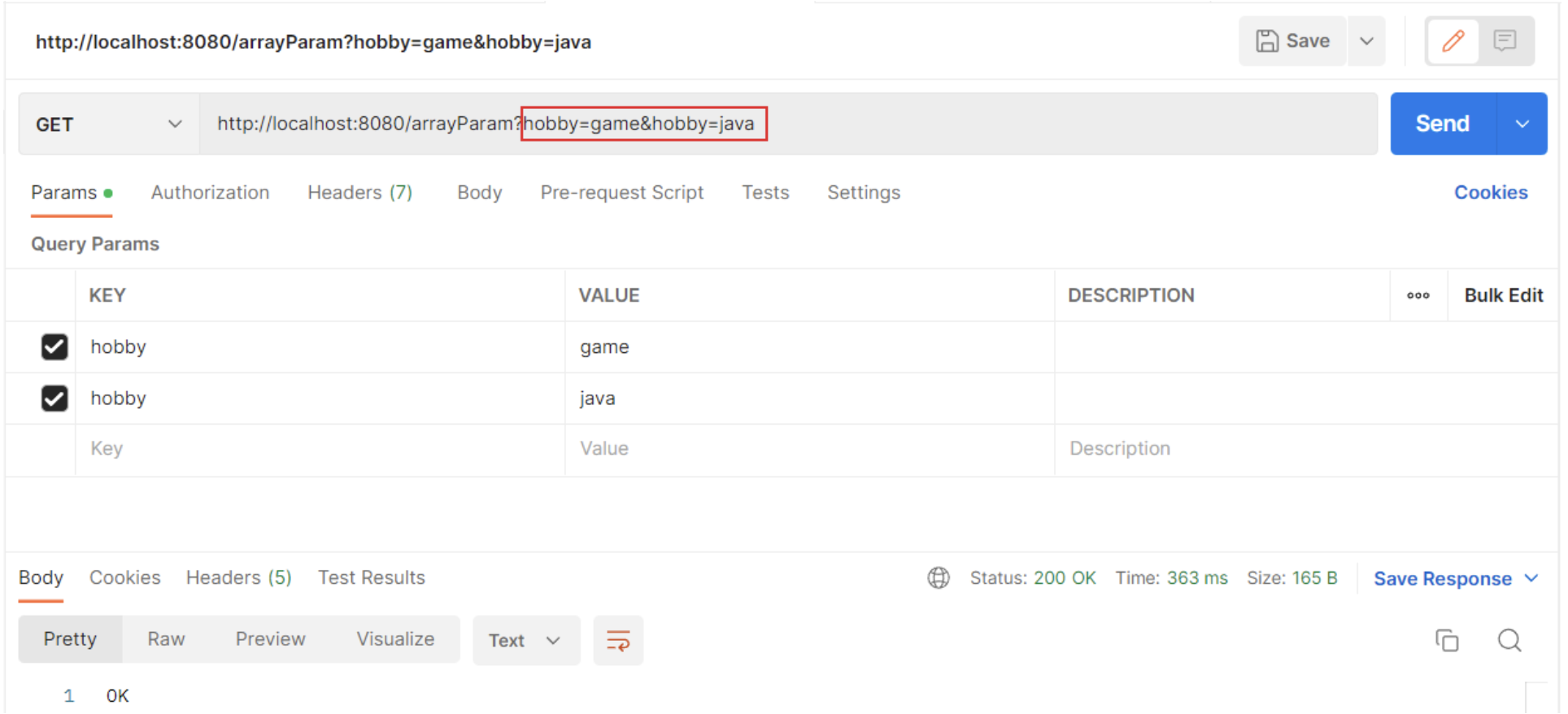Click the description cell of the game row
The width and height of the screenshot is (1568, 714).
click(x=1306, y=347)
